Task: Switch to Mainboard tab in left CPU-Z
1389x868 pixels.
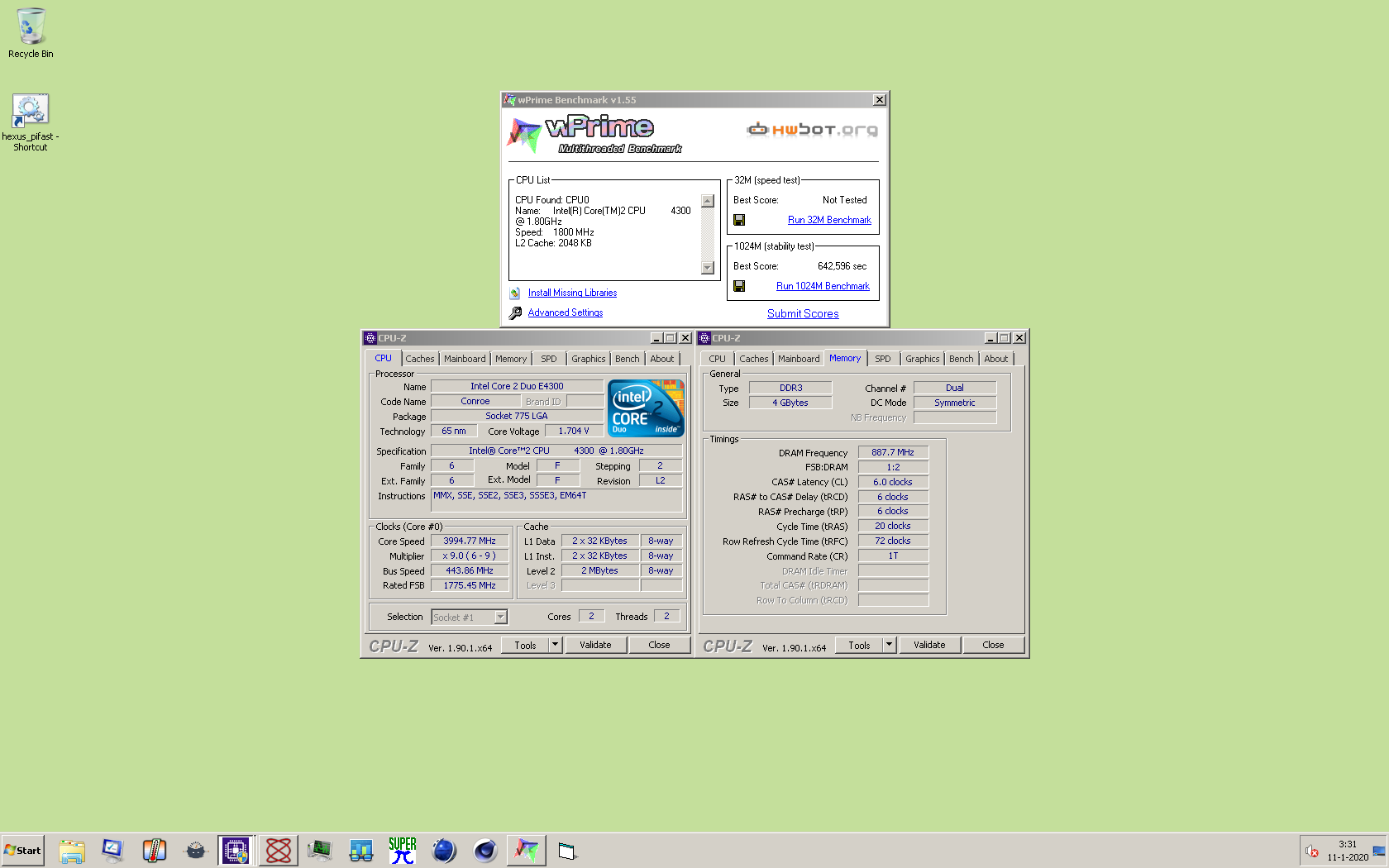Action: [465, 359]
